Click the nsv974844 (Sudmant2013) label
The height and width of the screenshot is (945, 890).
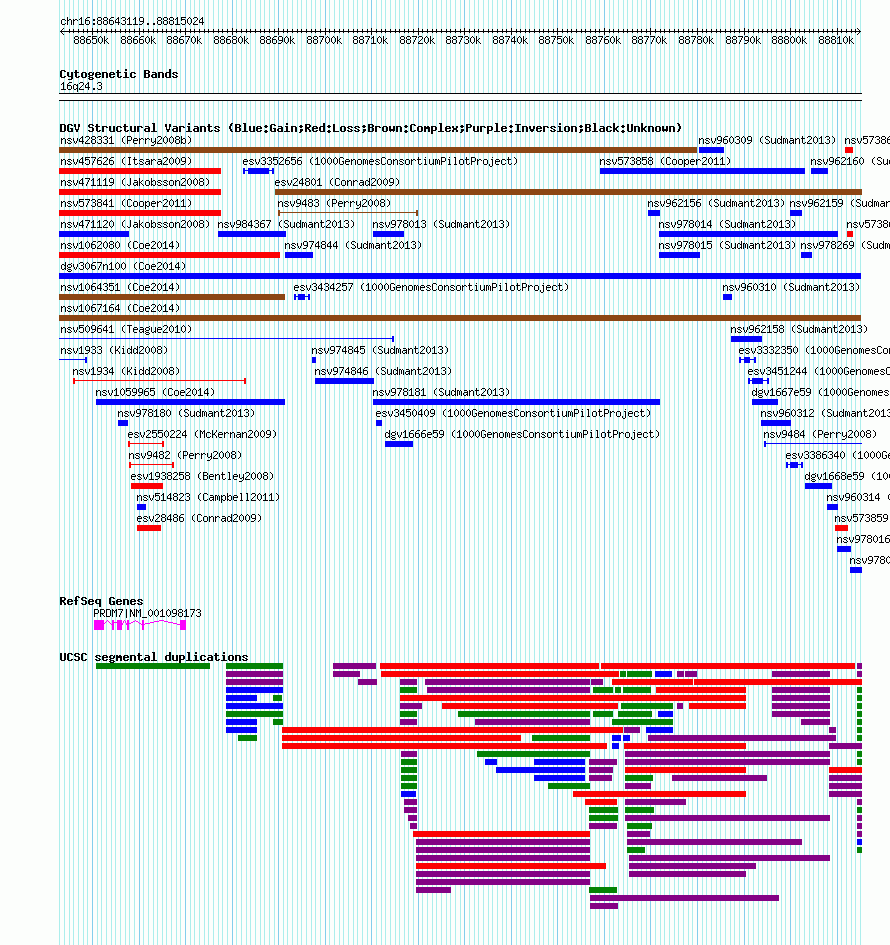point(353,245)
